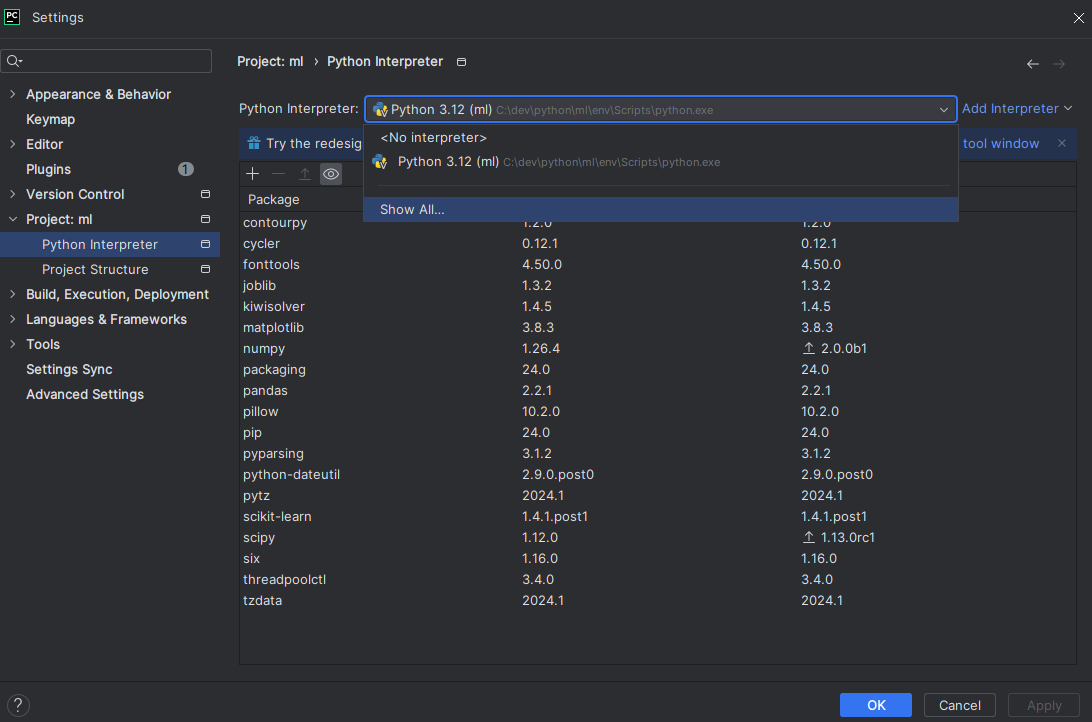Click the PyCharm logo in title bar
1092x722 pixels.
tap(13, 17)
